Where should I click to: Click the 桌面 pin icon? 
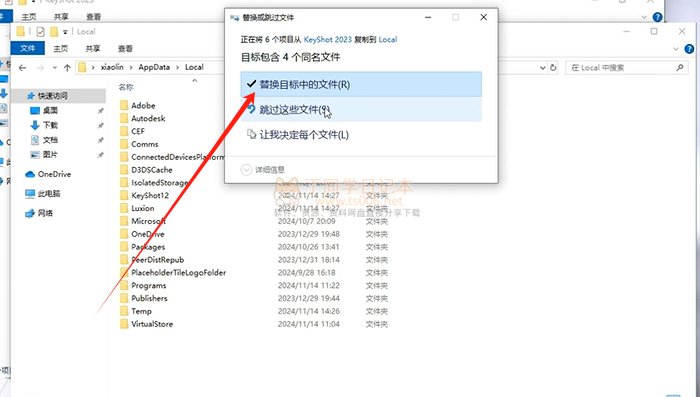click(x=101, y=111)
